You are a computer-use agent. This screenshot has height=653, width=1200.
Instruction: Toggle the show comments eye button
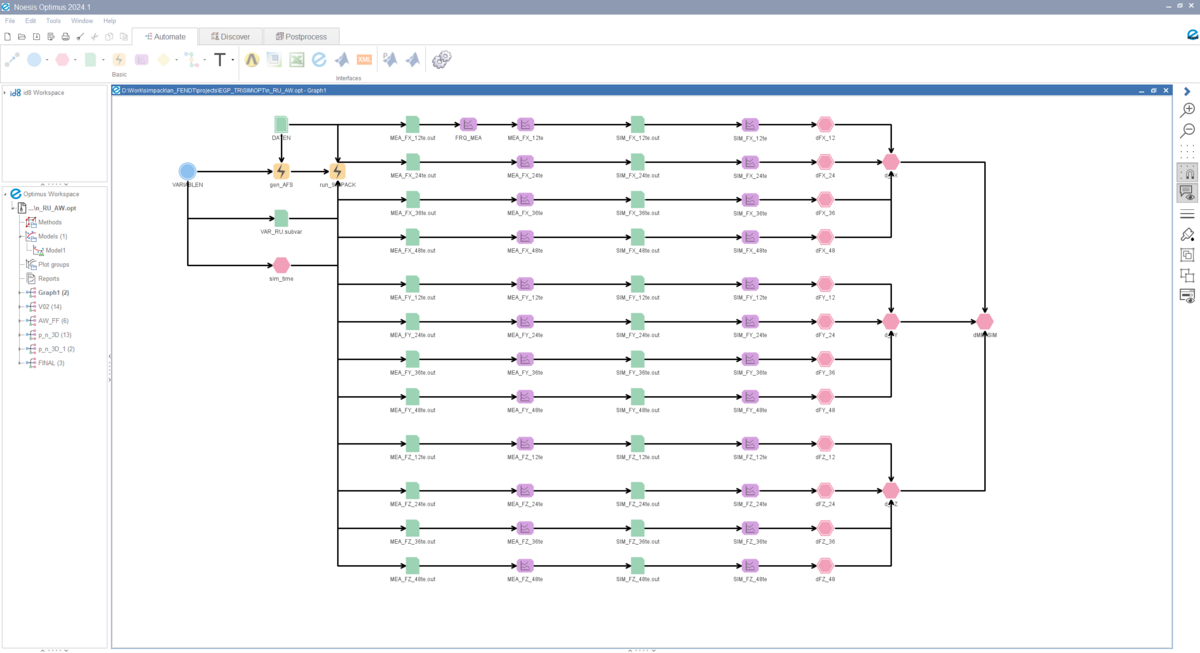pos(1187,192)
